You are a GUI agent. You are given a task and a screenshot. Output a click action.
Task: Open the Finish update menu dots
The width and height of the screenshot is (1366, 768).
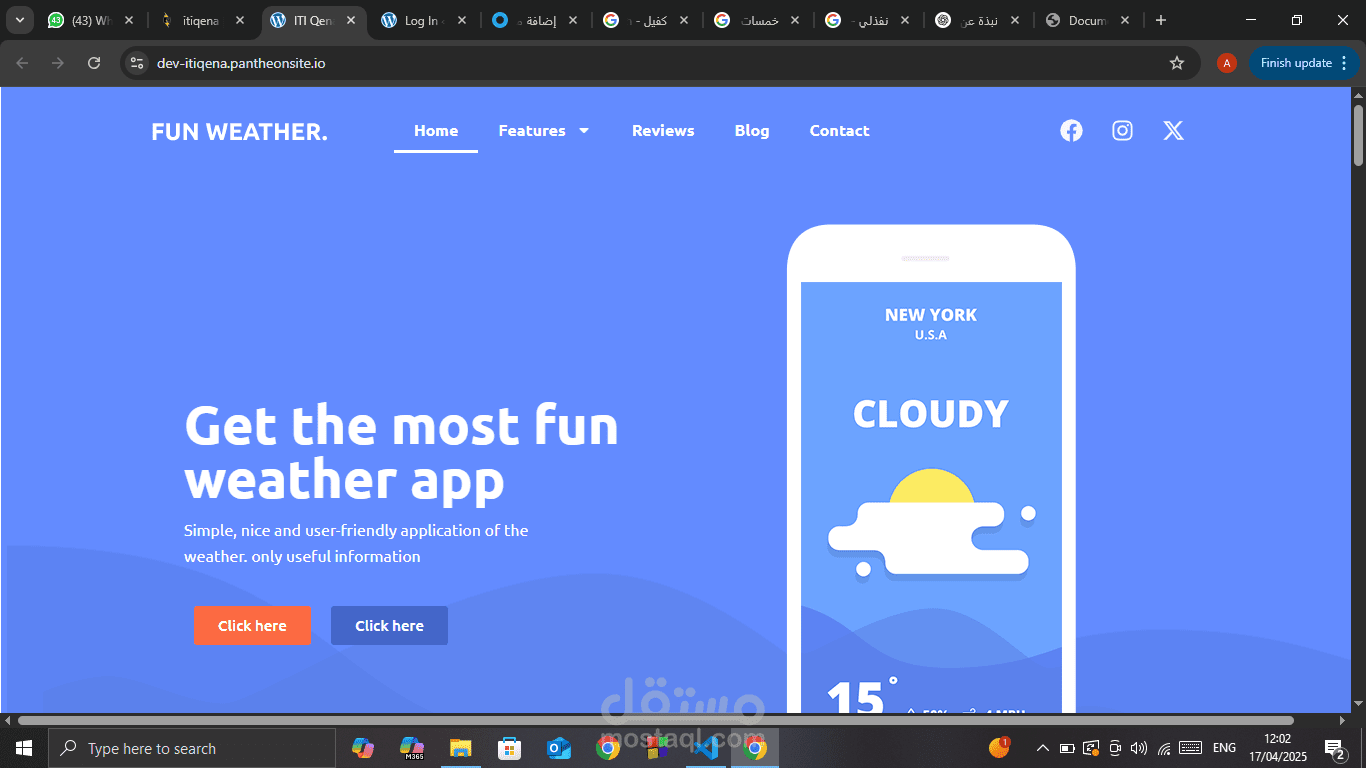1342,63
